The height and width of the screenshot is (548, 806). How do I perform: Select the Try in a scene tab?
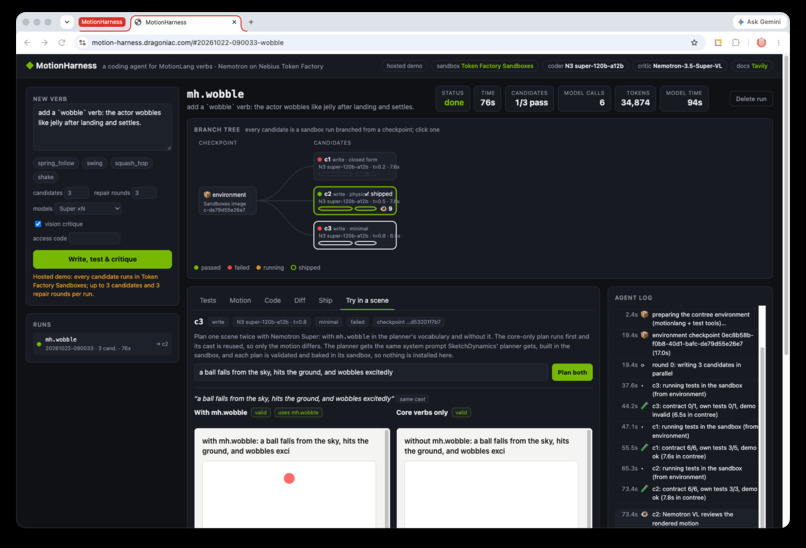point(367,300)
